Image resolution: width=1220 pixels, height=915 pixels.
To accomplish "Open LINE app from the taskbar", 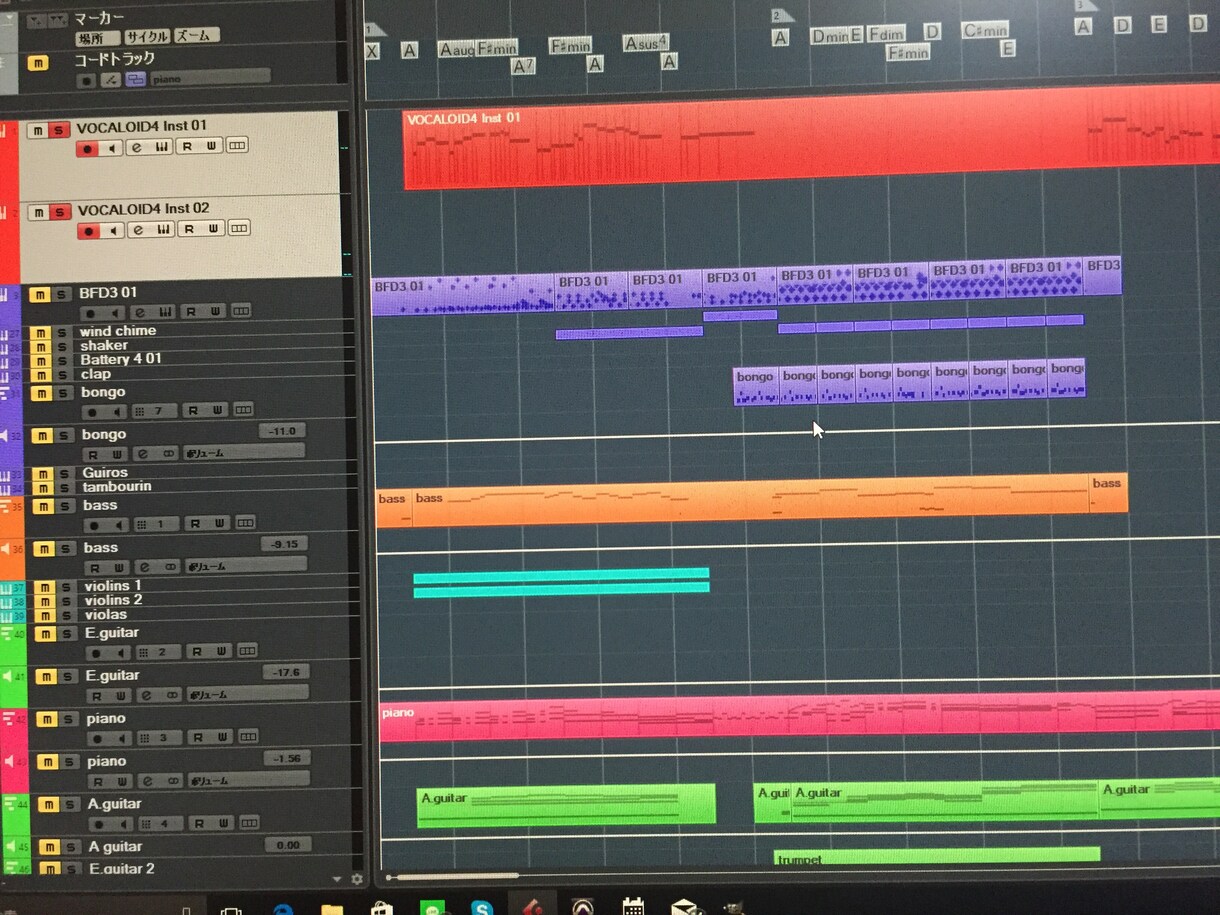I will 433,909.
